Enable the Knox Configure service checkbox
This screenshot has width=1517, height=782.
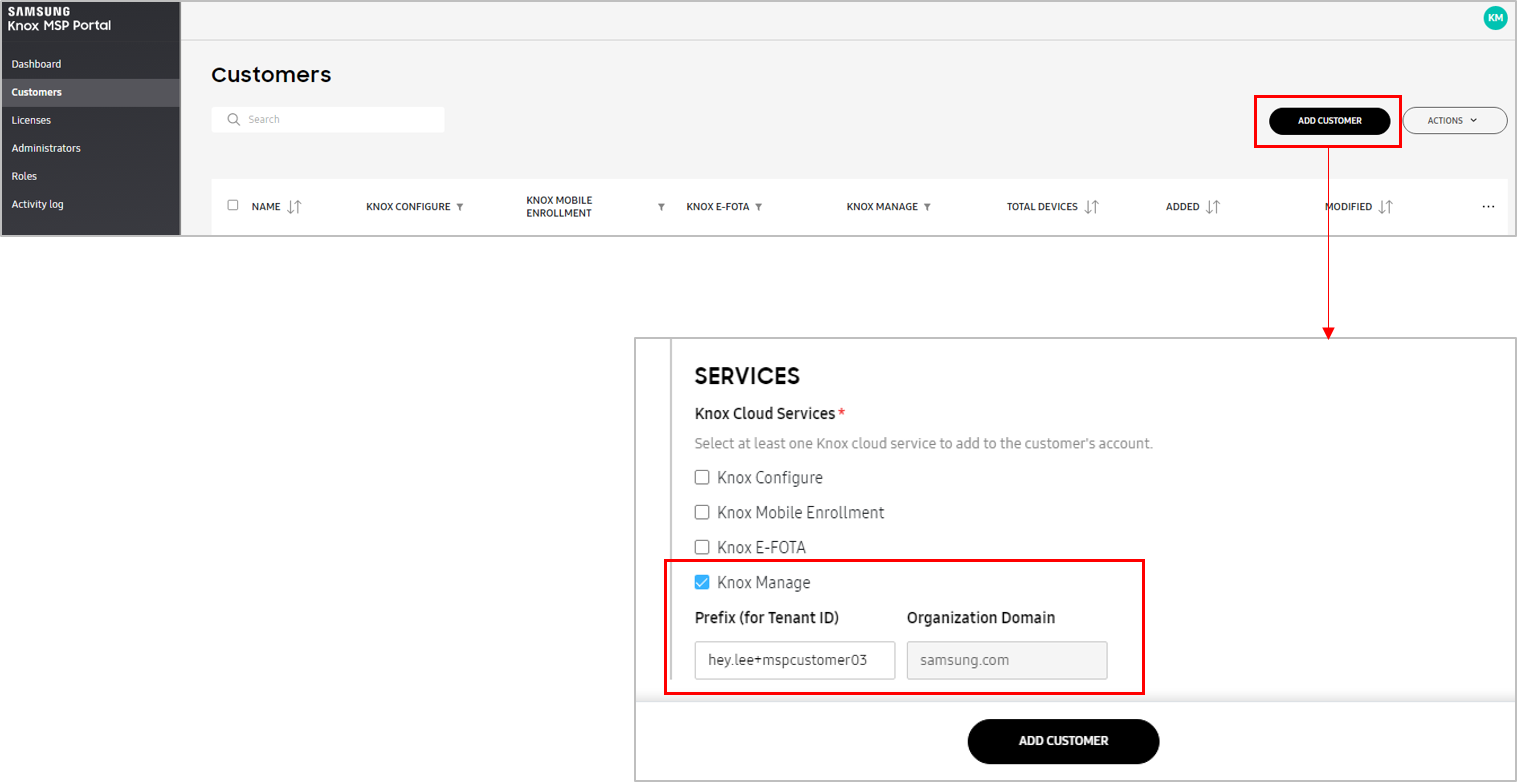coord(702,477)
